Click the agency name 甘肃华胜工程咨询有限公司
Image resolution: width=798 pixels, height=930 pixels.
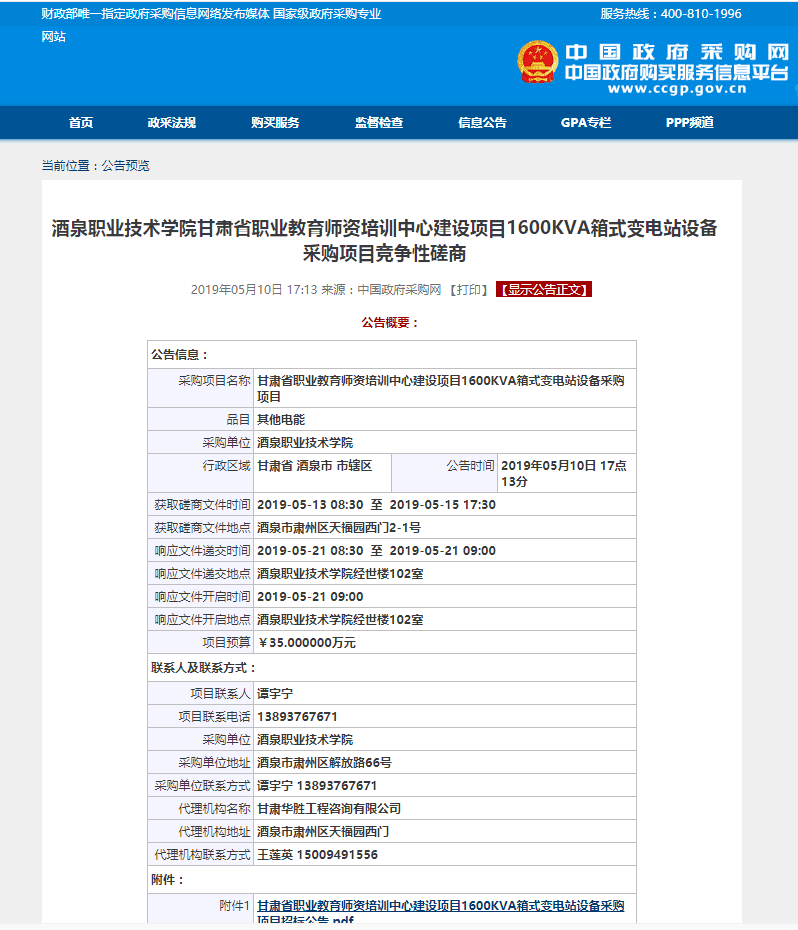pyautogui.click(x=329, y=809)
